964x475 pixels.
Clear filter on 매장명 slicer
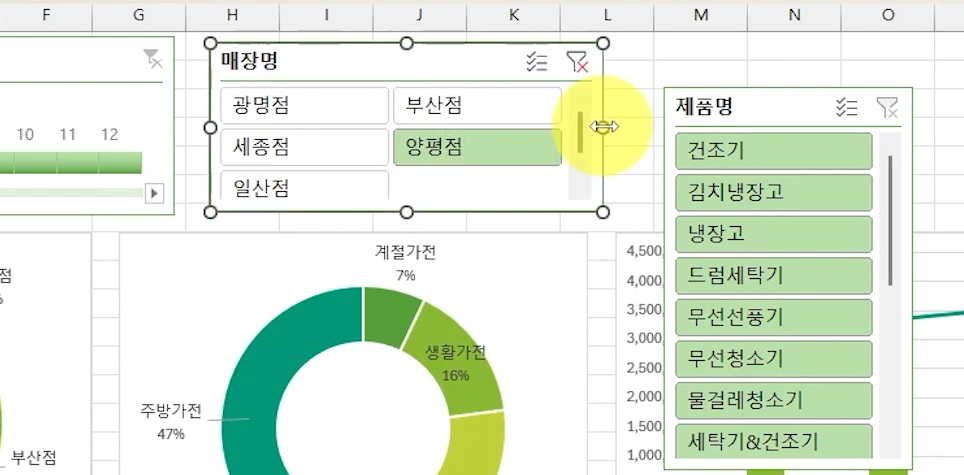click(x=577, y=62)
